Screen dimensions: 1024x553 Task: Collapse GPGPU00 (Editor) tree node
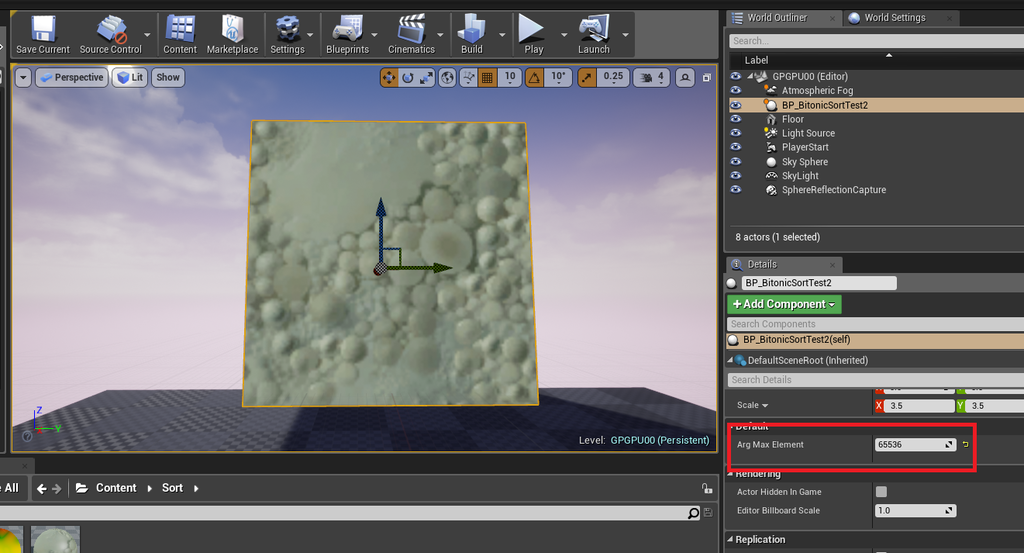[x=750, y=76]
